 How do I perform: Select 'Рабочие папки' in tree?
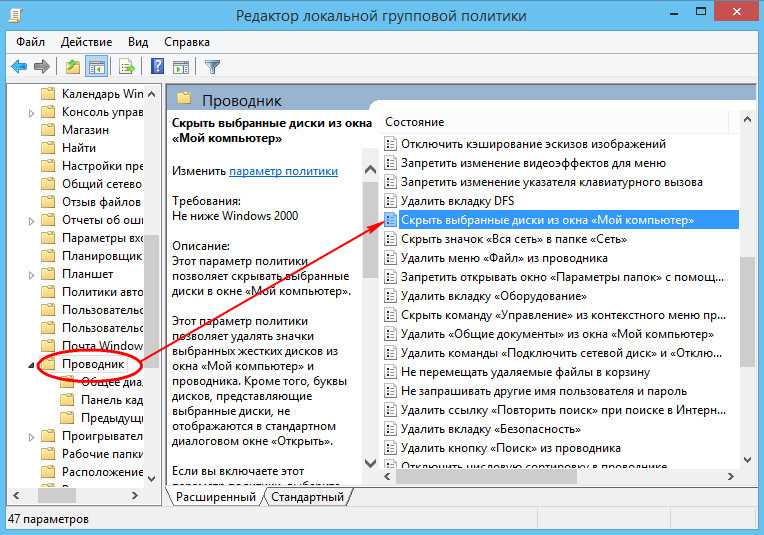coord(102,454)
